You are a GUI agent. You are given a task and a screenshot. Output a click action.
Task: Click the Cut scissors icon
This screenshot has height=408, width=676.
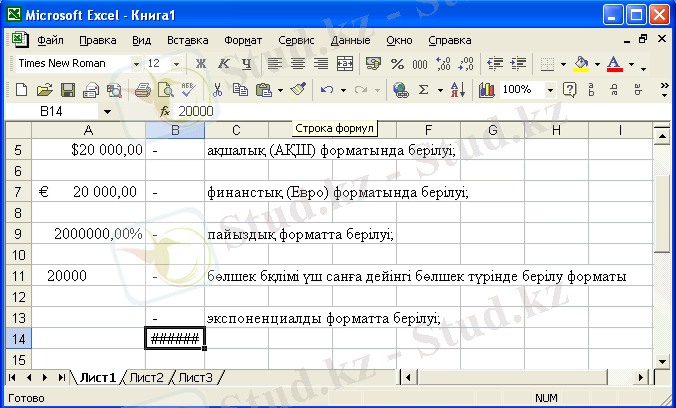click(x=218, y=90)
